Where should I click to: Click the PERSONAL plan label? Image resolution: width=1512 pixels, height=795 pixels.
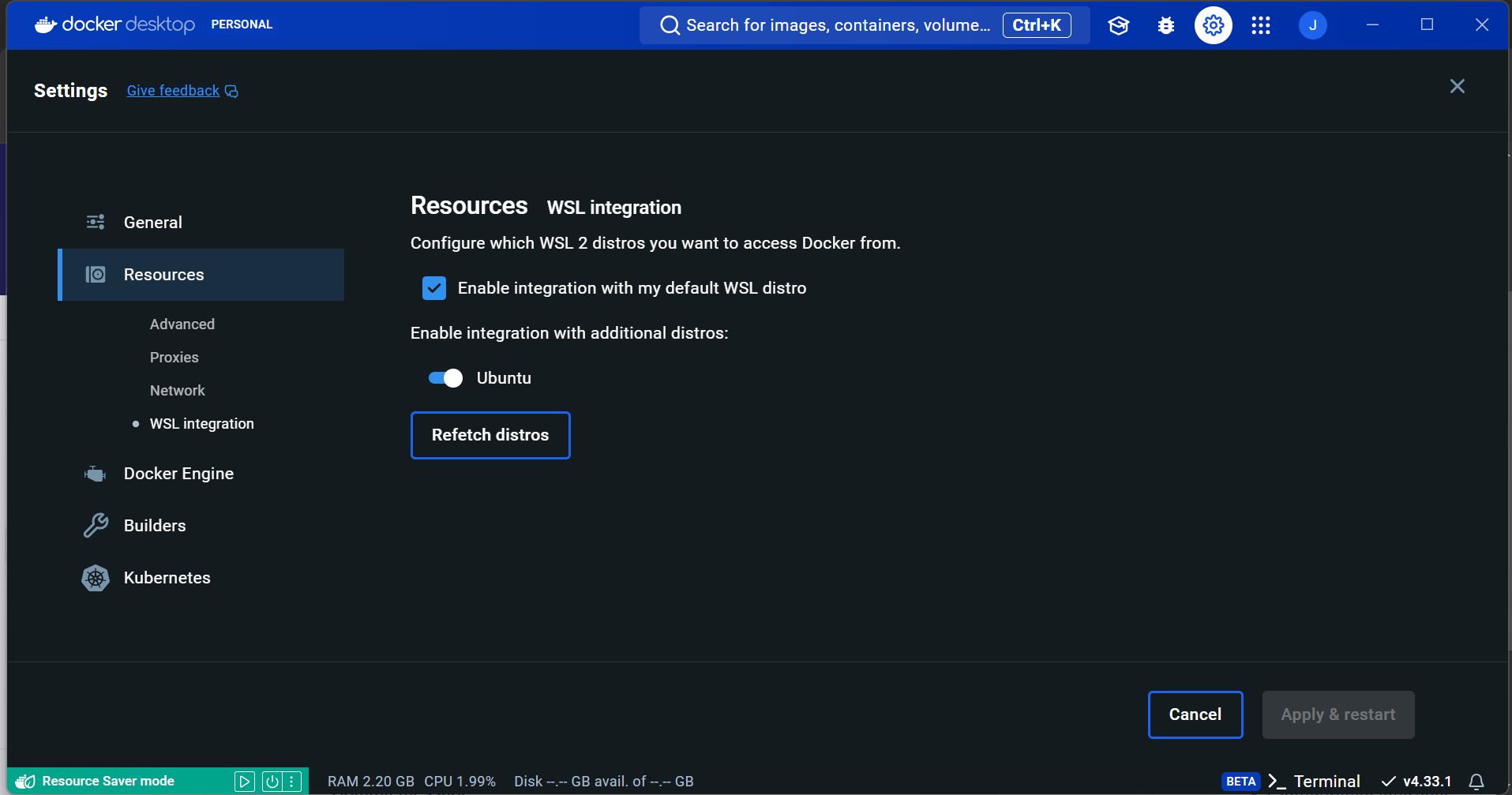(242, 24)
